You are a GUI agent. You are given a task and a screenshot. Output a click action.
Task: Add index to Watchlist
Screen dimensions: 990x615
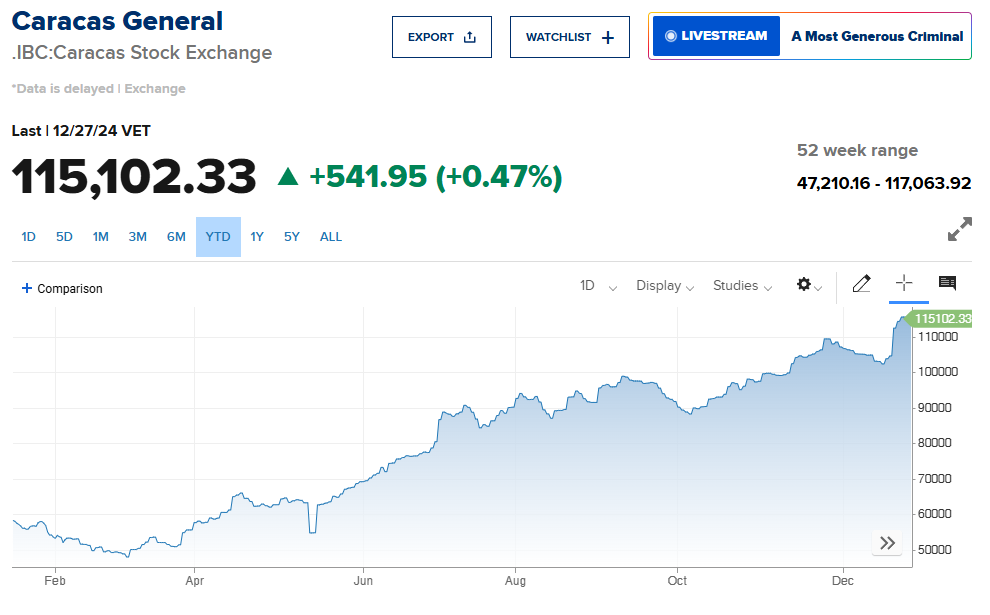tap(570, 37)
